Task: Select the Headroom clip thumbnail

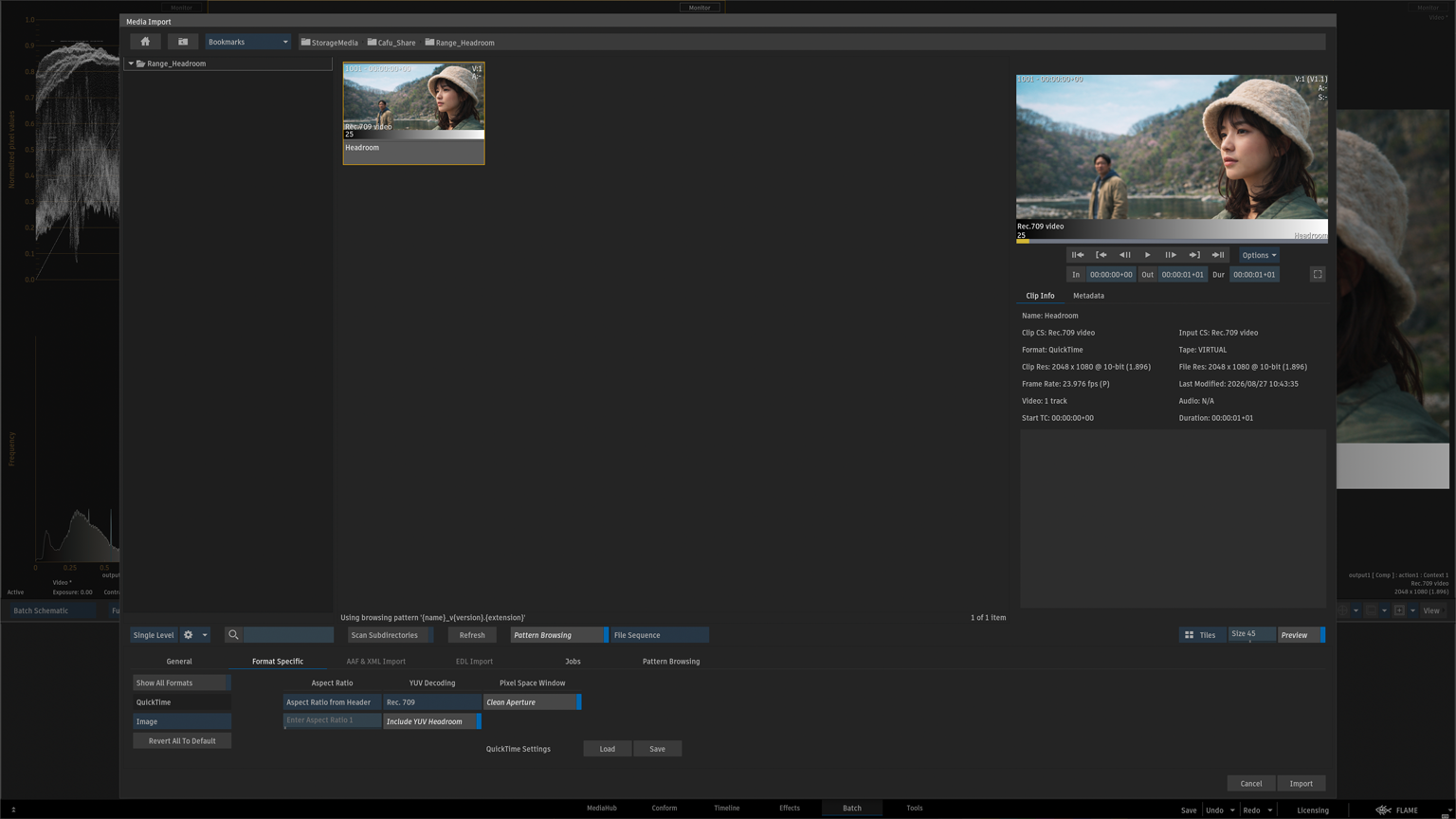Action: point(413,113)
